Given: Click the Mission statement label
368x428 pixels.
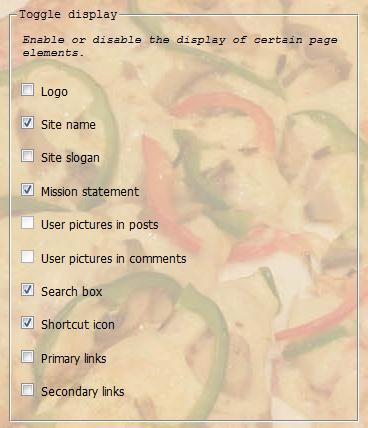Looking at the screenshot, I should tap(90, 192).
